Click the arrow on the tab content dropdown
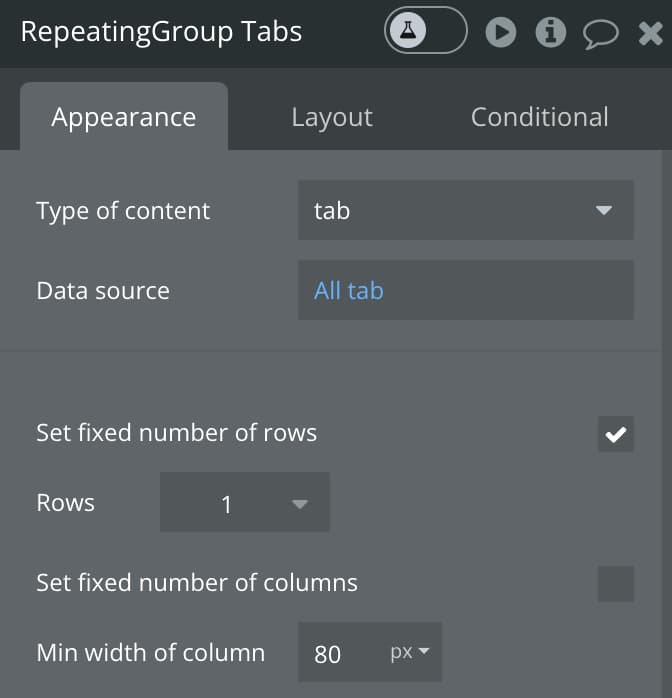672x698 pixels. tap(603, 210)
